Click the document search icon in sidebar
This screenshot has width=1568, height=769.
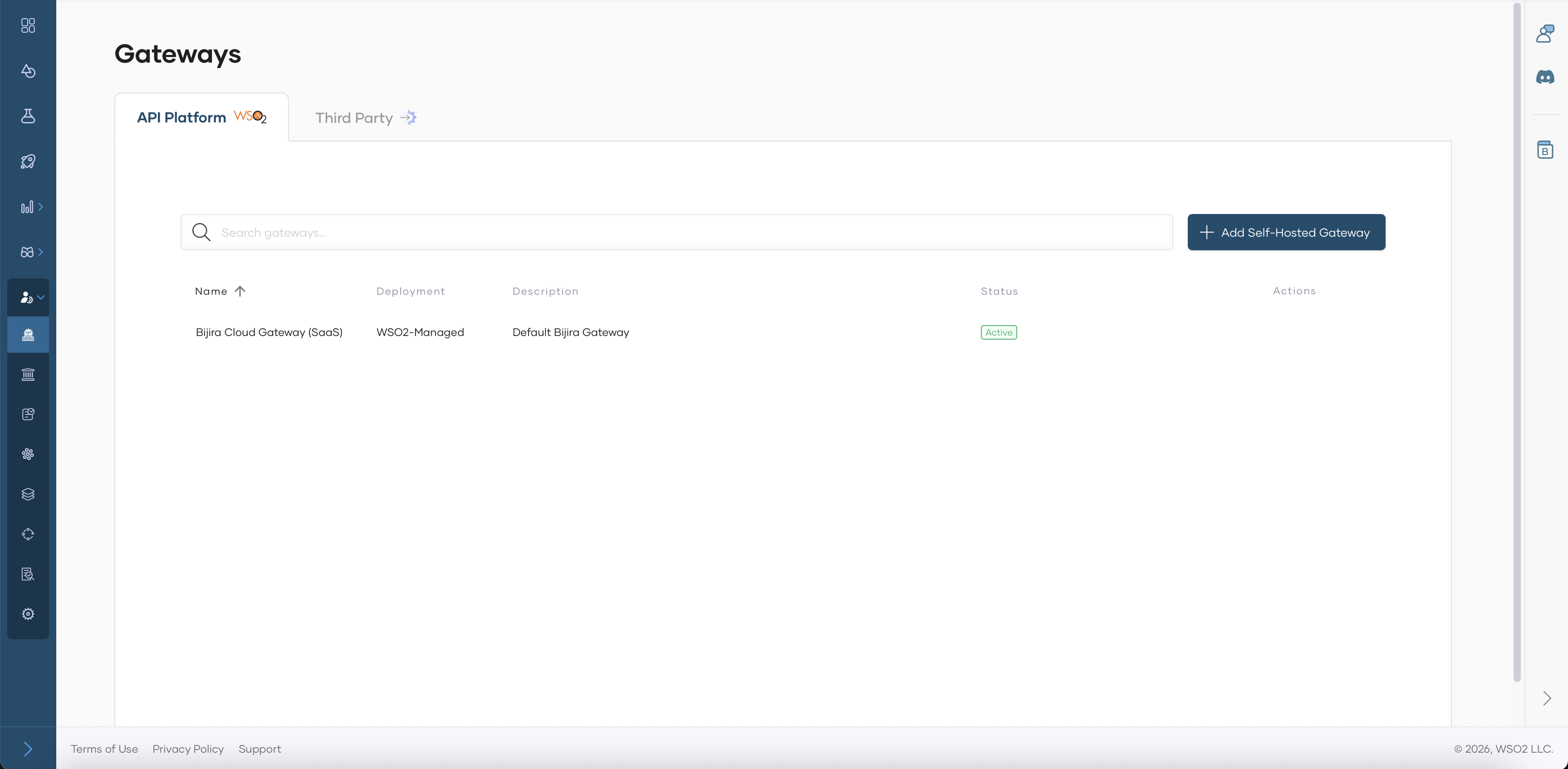[28, 574]
